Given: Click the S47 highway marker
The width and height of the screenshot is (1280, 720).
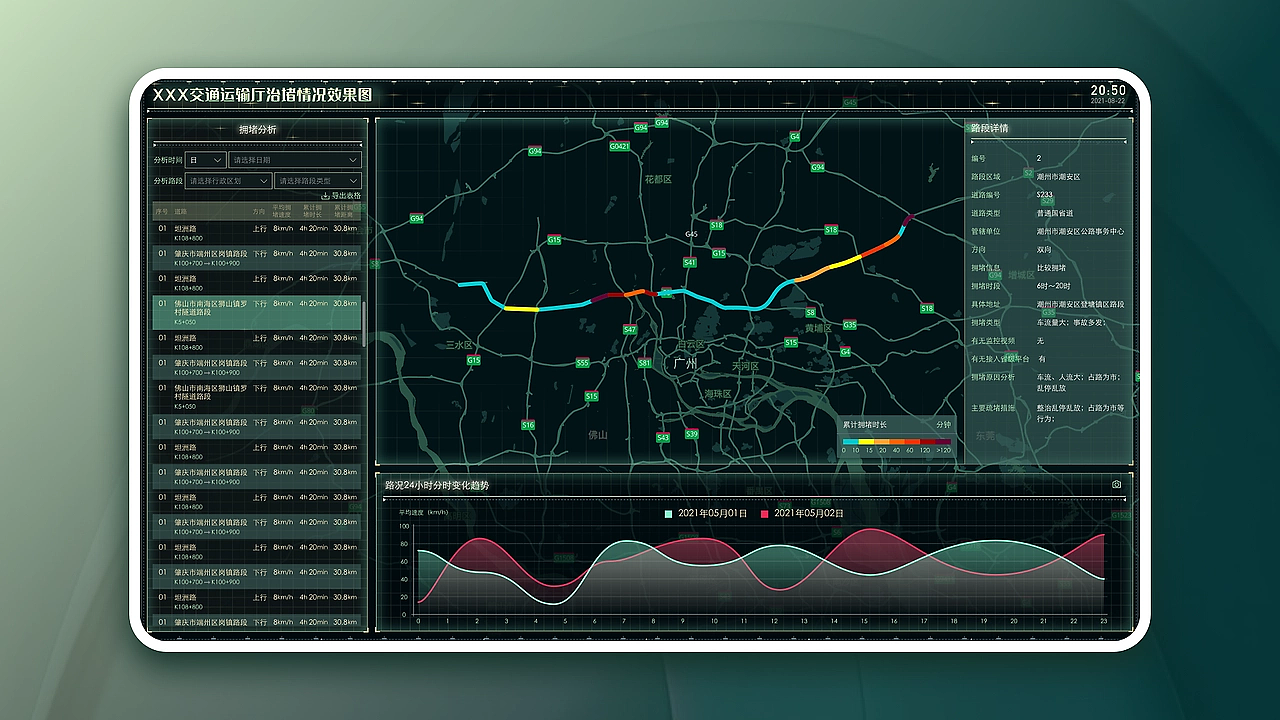Looking at the screenshot, I should click(x=630, y=330).
